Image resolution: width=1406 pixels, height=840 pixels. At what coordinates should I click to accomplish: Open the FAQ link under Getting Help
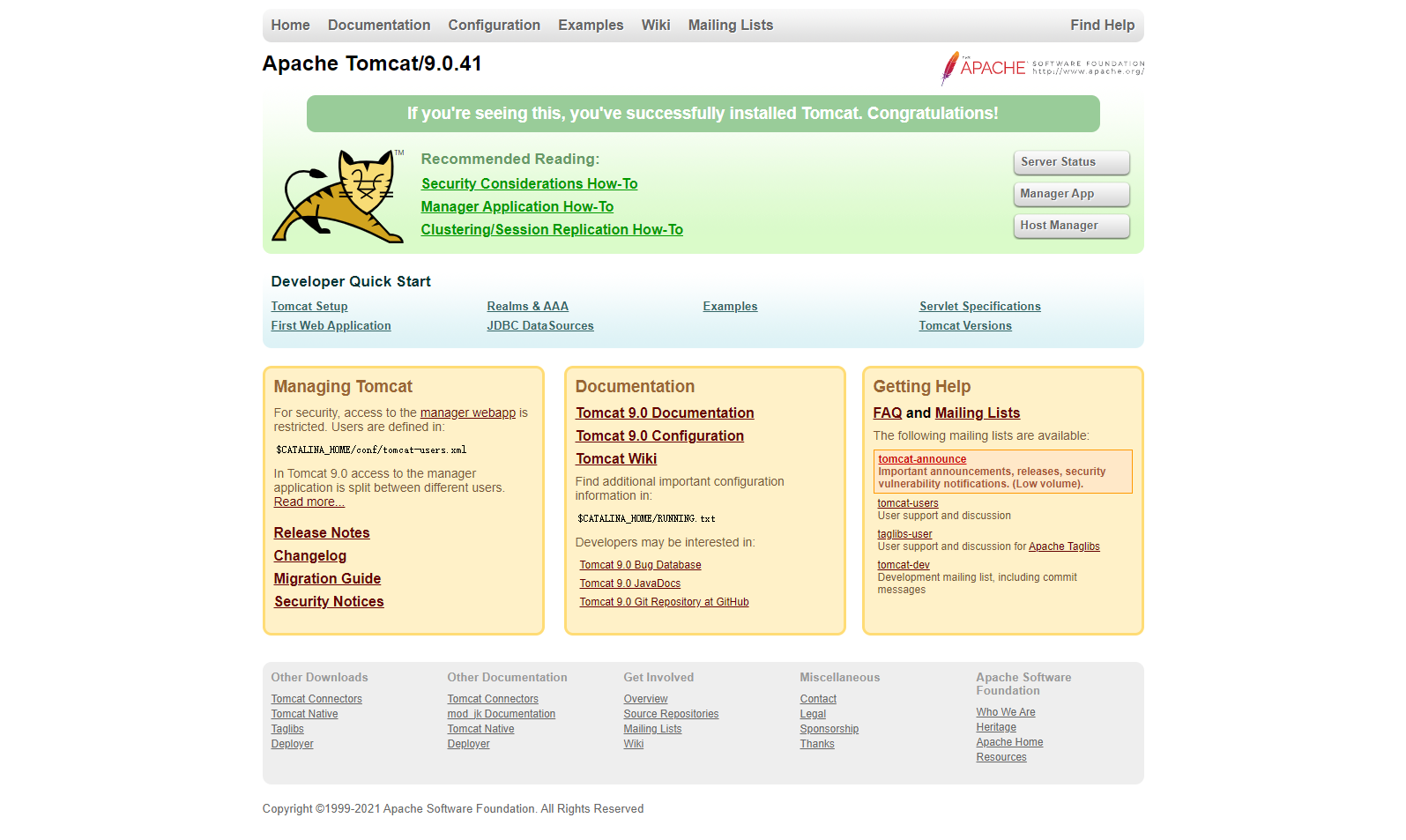(887, 413)
